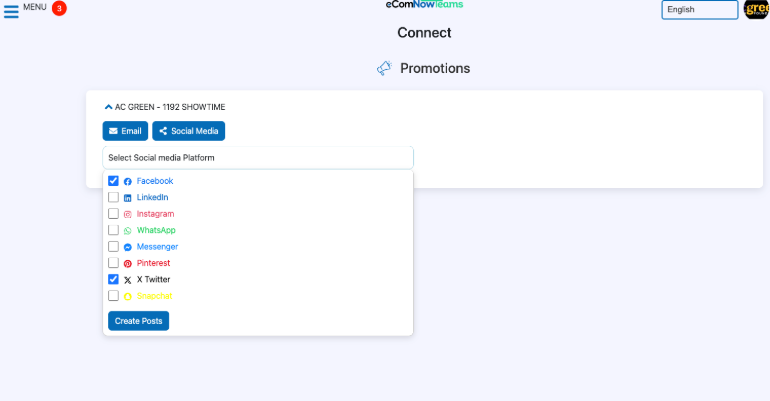Screen dimensions: 770x401
Task: Click the Facebook label text
Action: pyautogui.click(x=155, y=181)
